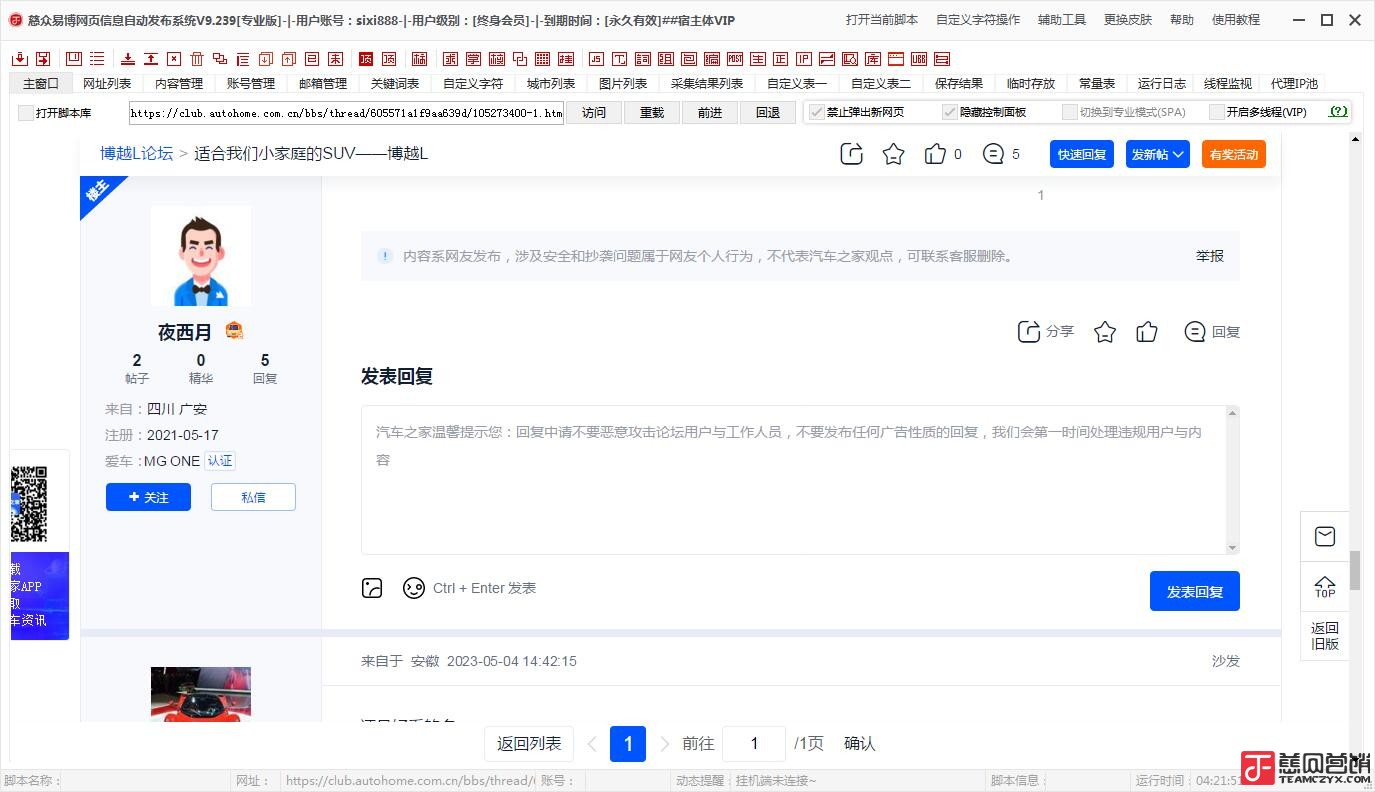Jump to page top via TOP icon
Screen dimensions: 1375x792
click(x=1325, y=588)
